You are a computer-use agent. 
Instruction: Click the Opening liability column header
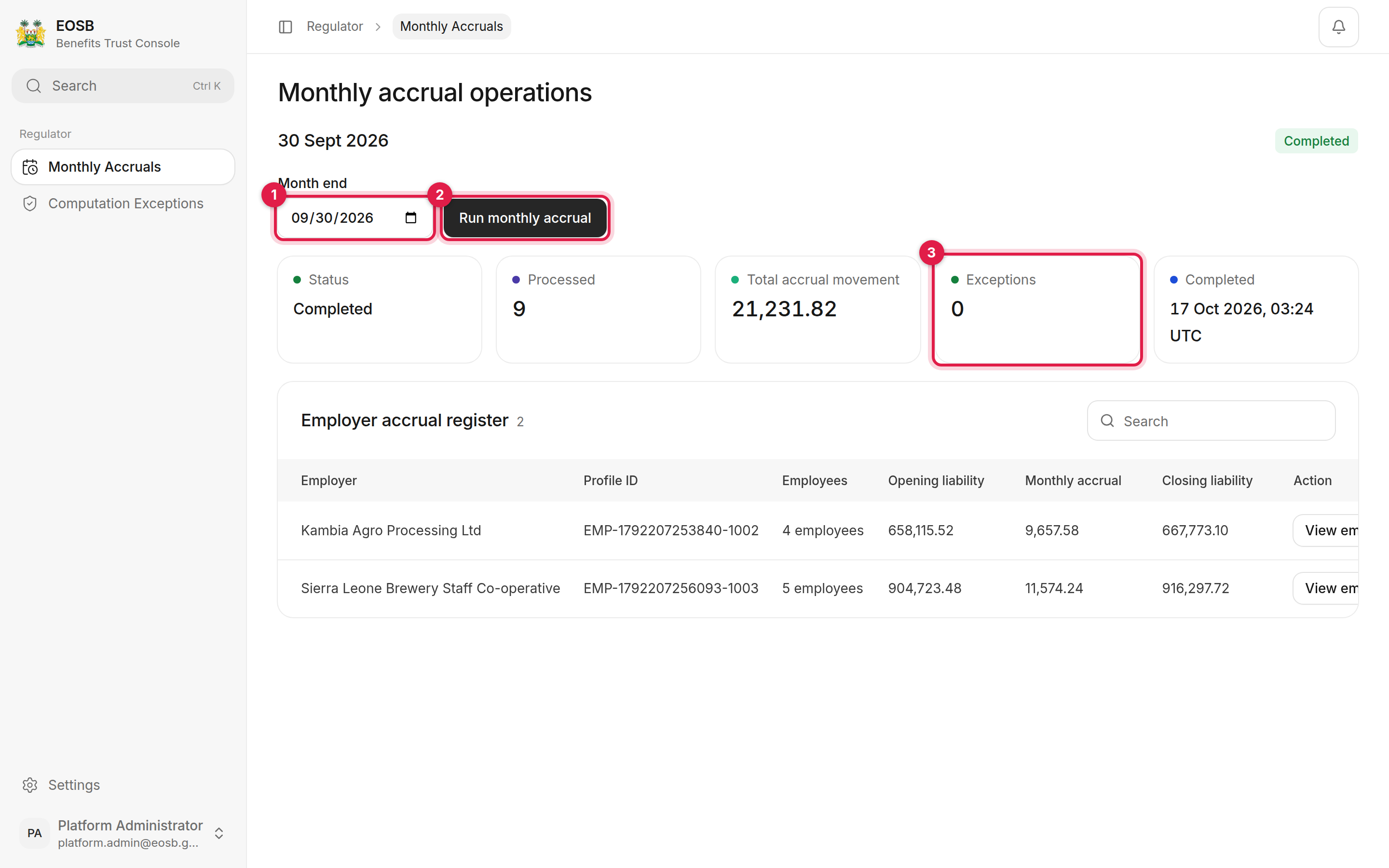936,480
